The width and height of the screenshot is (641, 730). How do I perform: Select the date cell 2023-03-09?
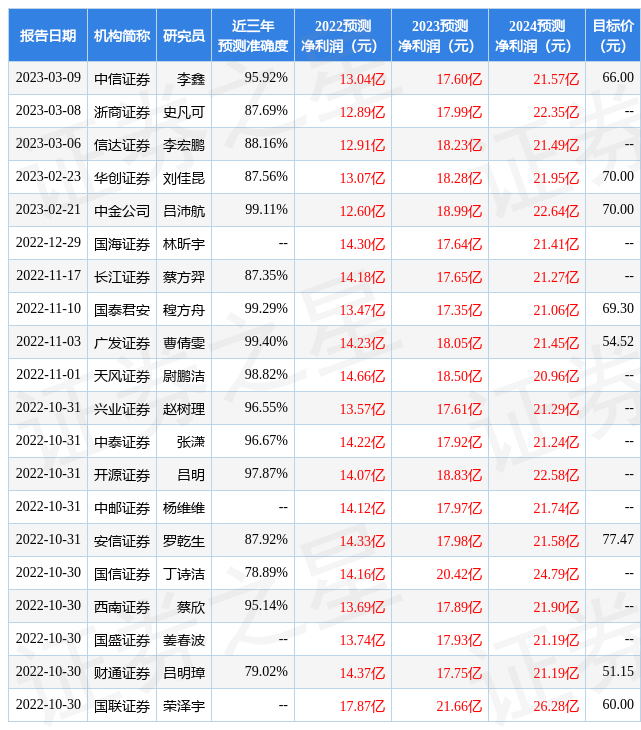click(x=48, y=78)
